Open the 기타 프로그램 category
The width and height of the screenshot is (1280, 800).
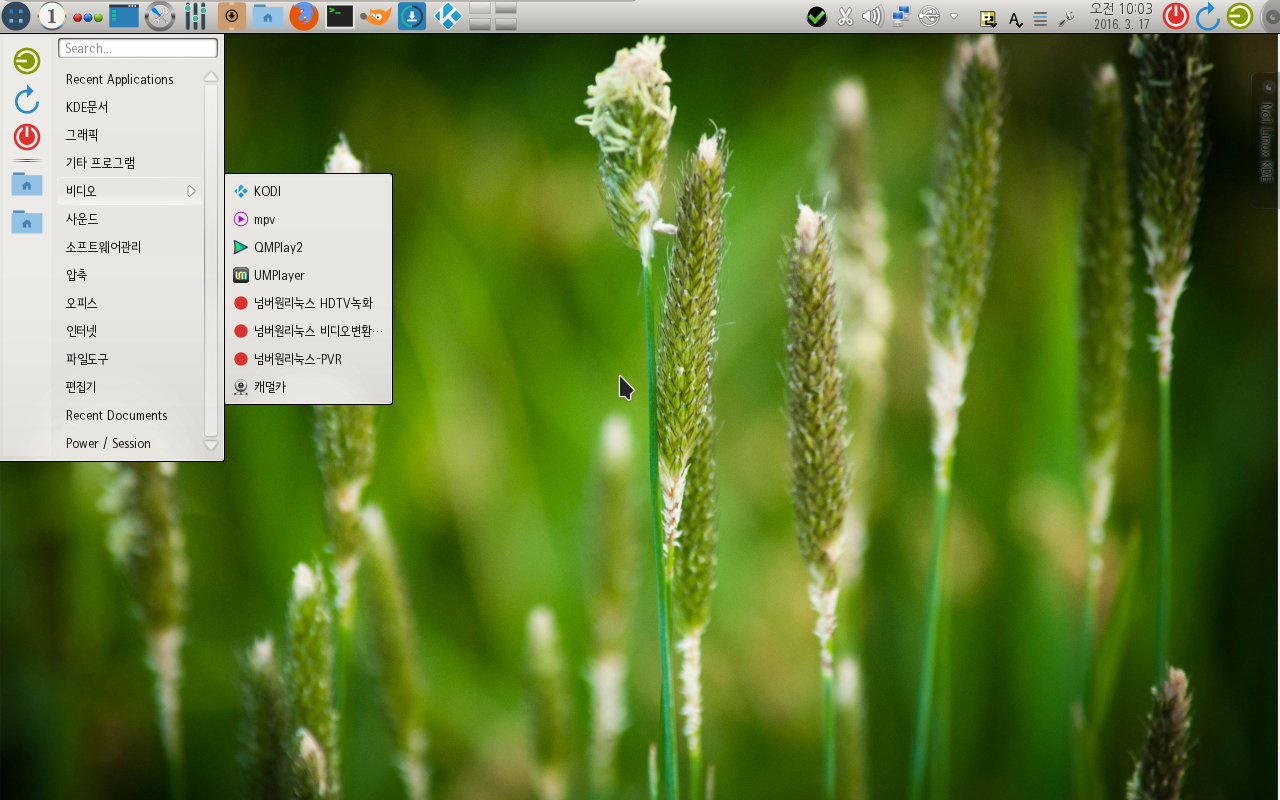130,163
